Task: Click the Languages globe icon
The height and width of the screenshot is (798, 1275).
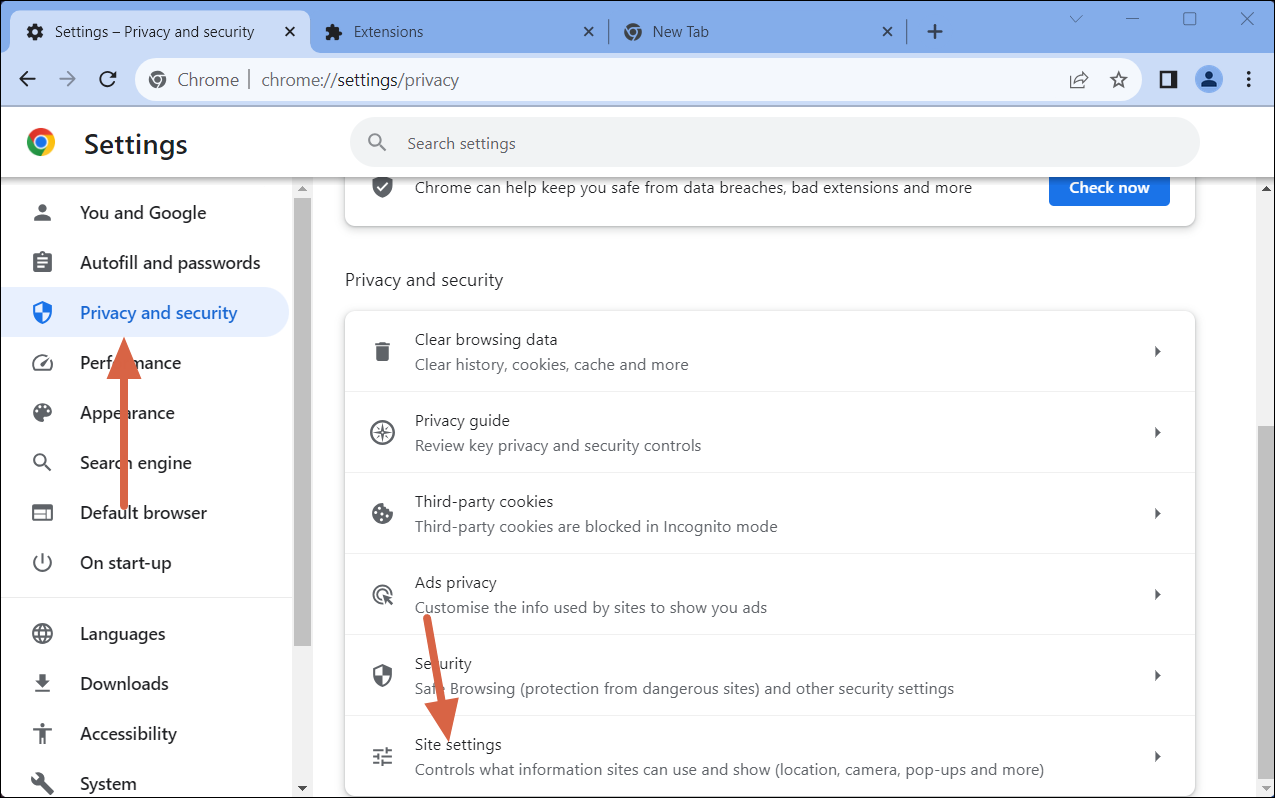Action: (41, 633)
